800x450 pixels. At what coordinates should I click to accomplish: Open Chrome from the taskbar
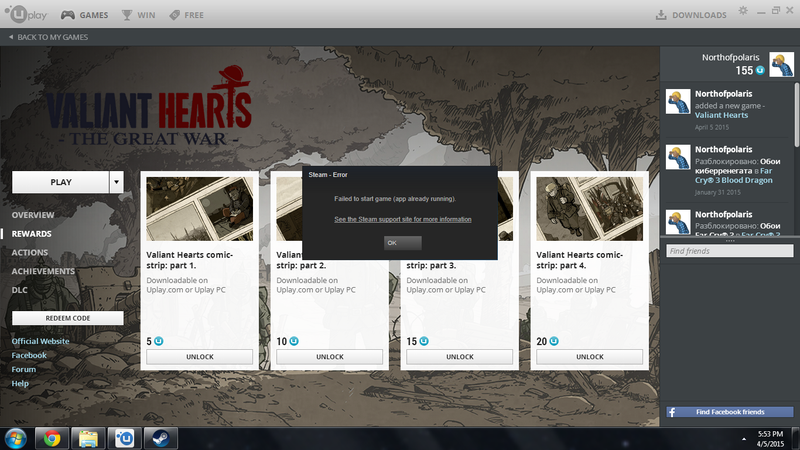tap(52, 438)
